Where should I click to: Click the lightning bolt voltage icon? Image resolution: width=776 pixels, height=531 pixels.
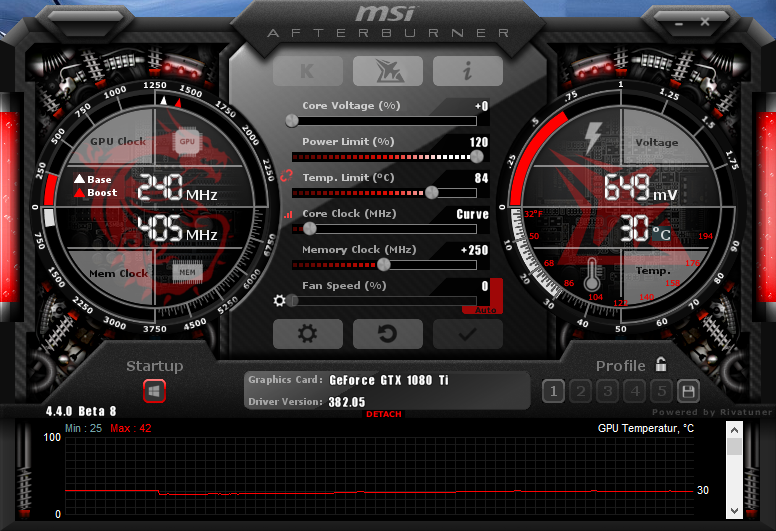pyautogui.click(x=592, y=137)
